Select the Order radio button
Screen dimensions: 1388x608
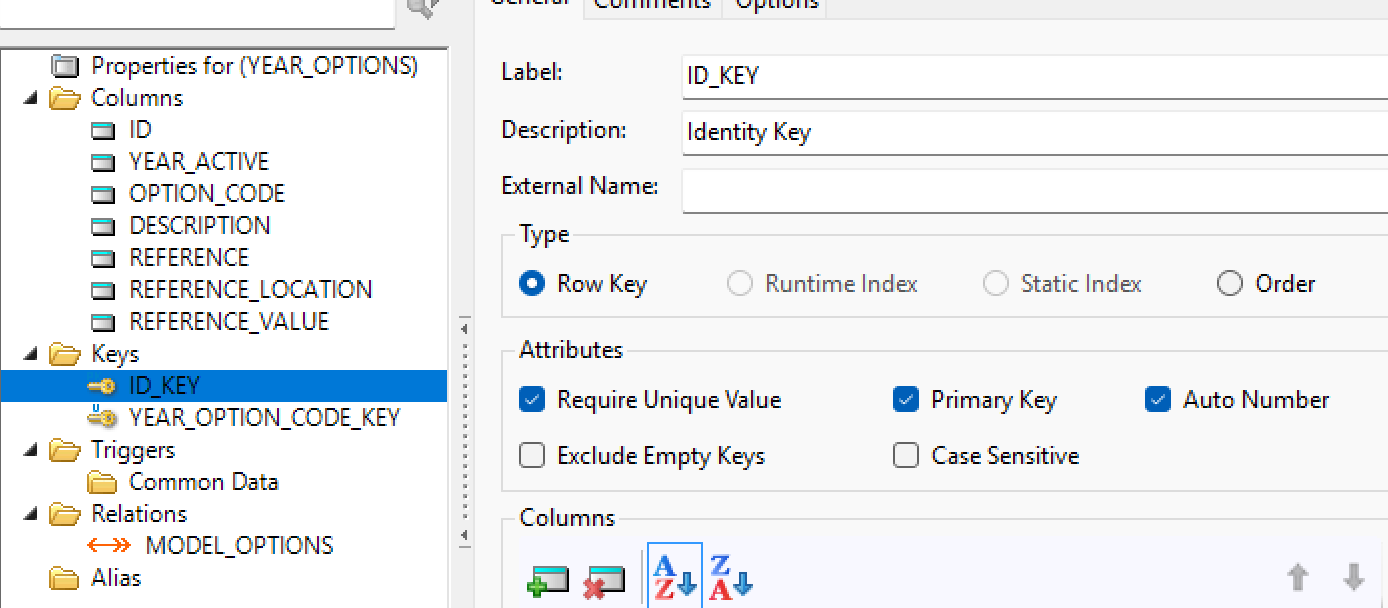click(1229, 284)
